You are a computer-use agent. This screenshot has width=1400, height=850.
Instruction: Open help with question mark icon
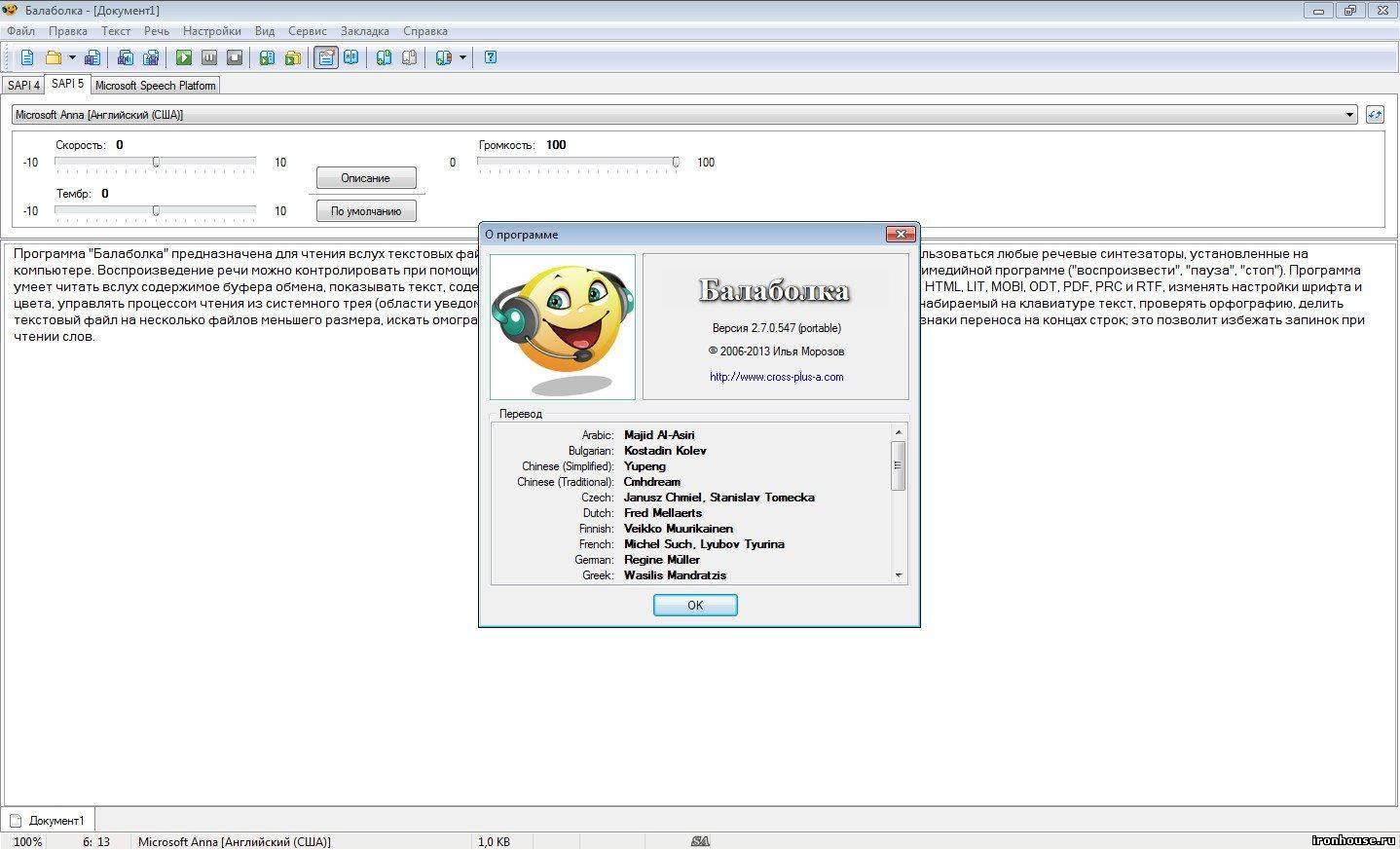pyautogui.click(x=491, y=57)
